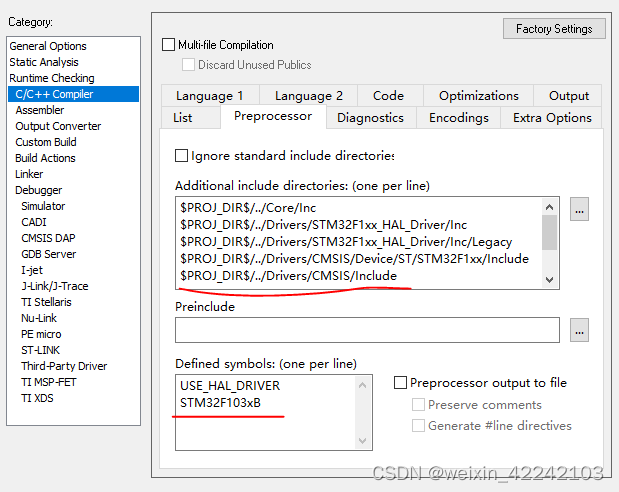
Task: Select Debugger category
Action: (x=73, y=190)
